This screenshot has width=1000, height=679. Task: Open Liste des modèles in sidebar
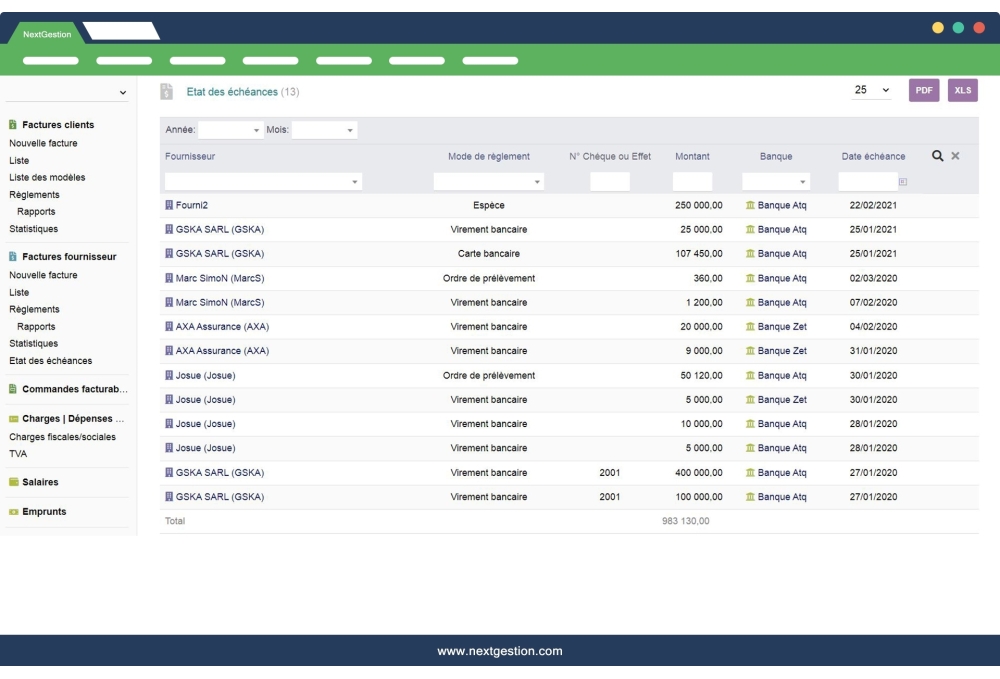(x=47, y=177)
